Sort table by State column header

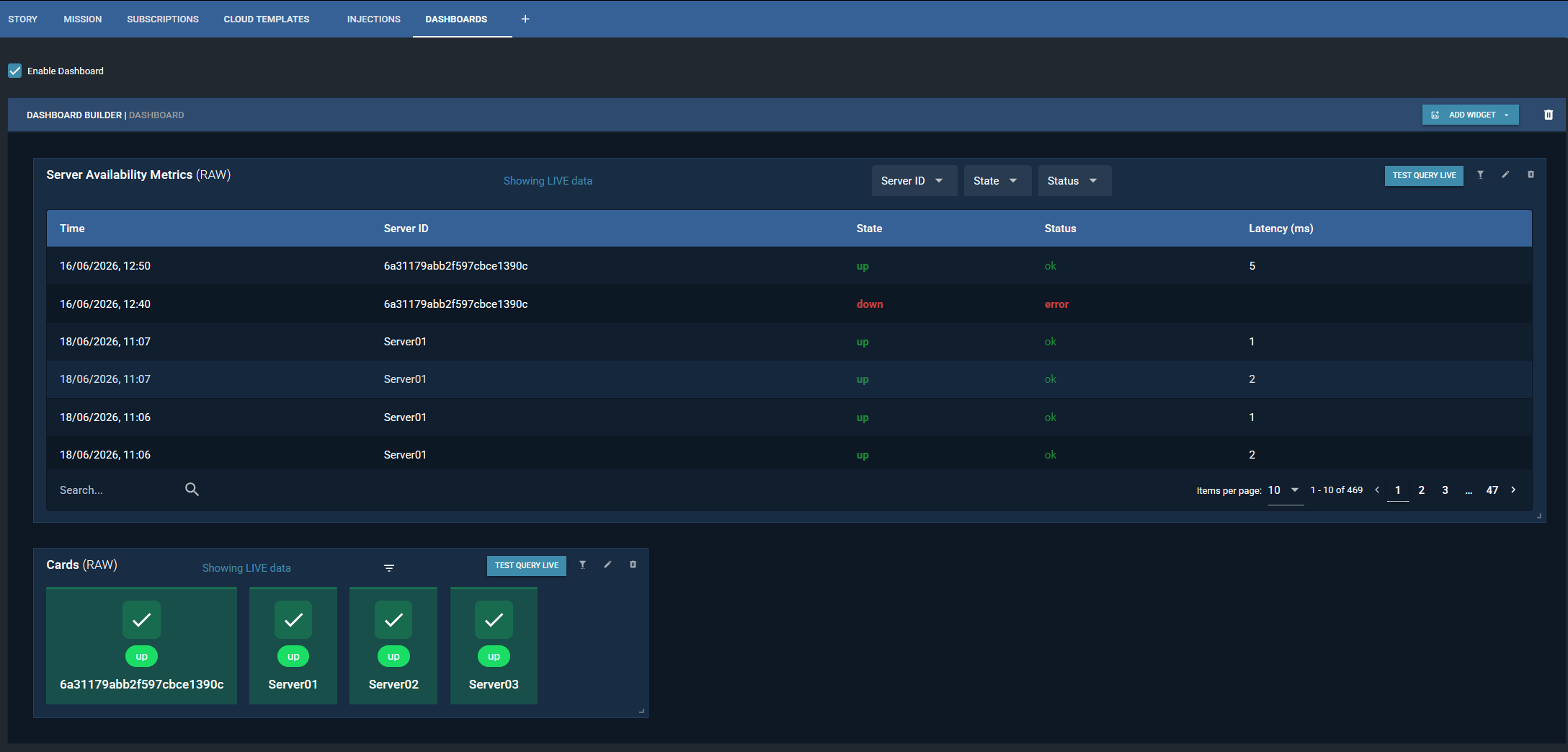(869, 229)
